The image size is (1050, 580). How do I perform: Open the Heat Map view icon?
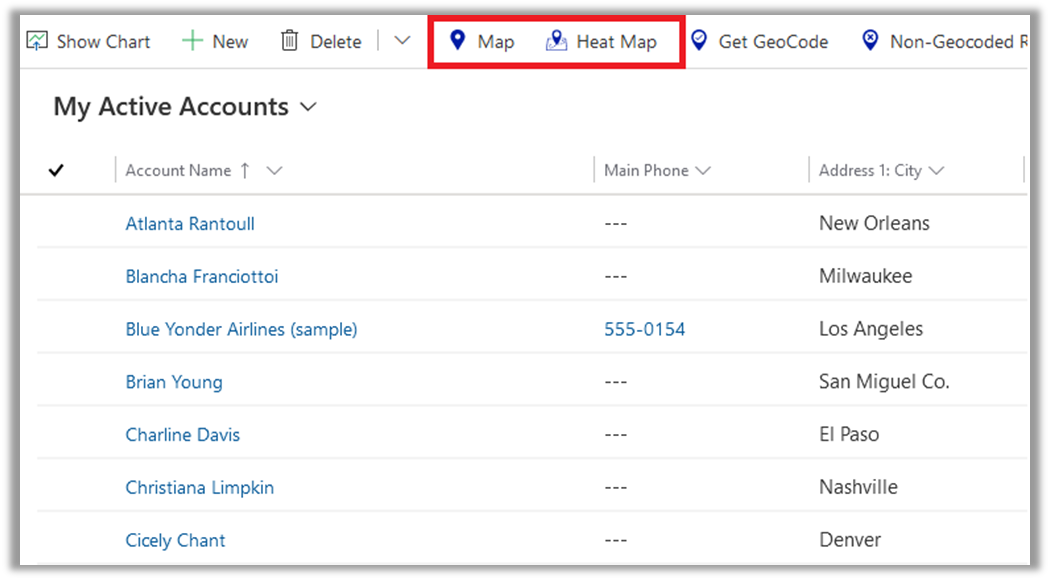click(x=556, y=41)
